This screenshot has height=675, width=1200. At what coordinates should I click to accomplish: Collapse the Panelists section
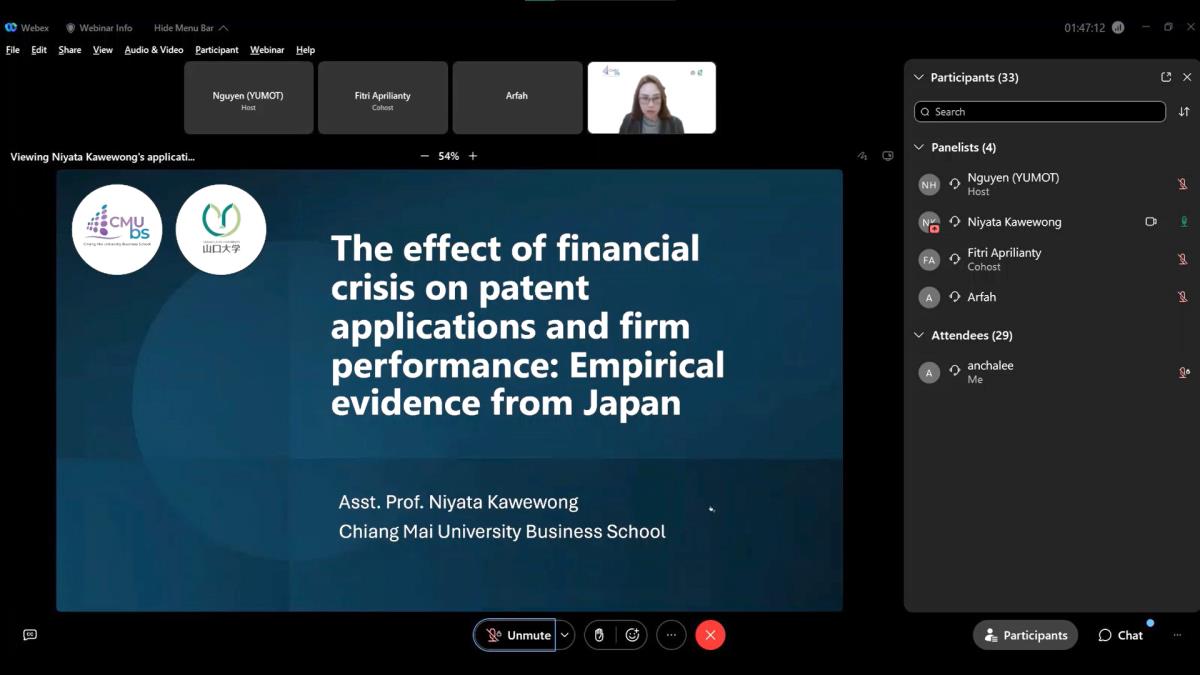pos(919,147)
